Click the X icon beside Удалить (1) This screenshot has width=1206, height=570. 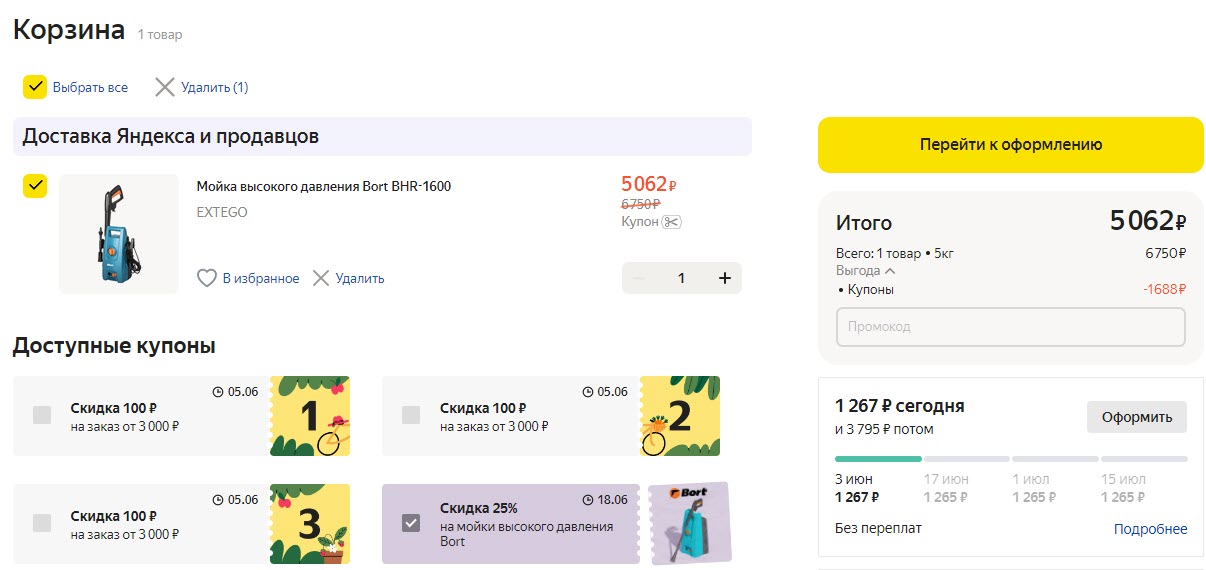165,87
